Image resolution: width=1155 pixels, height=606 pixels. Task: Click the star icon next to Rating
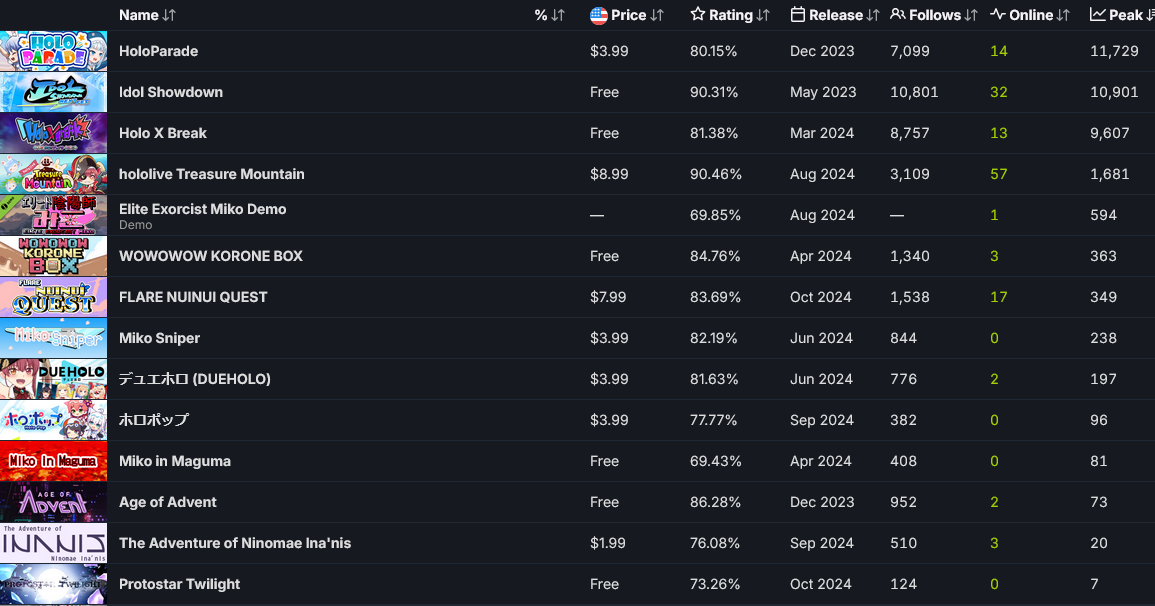pos(698,15)
